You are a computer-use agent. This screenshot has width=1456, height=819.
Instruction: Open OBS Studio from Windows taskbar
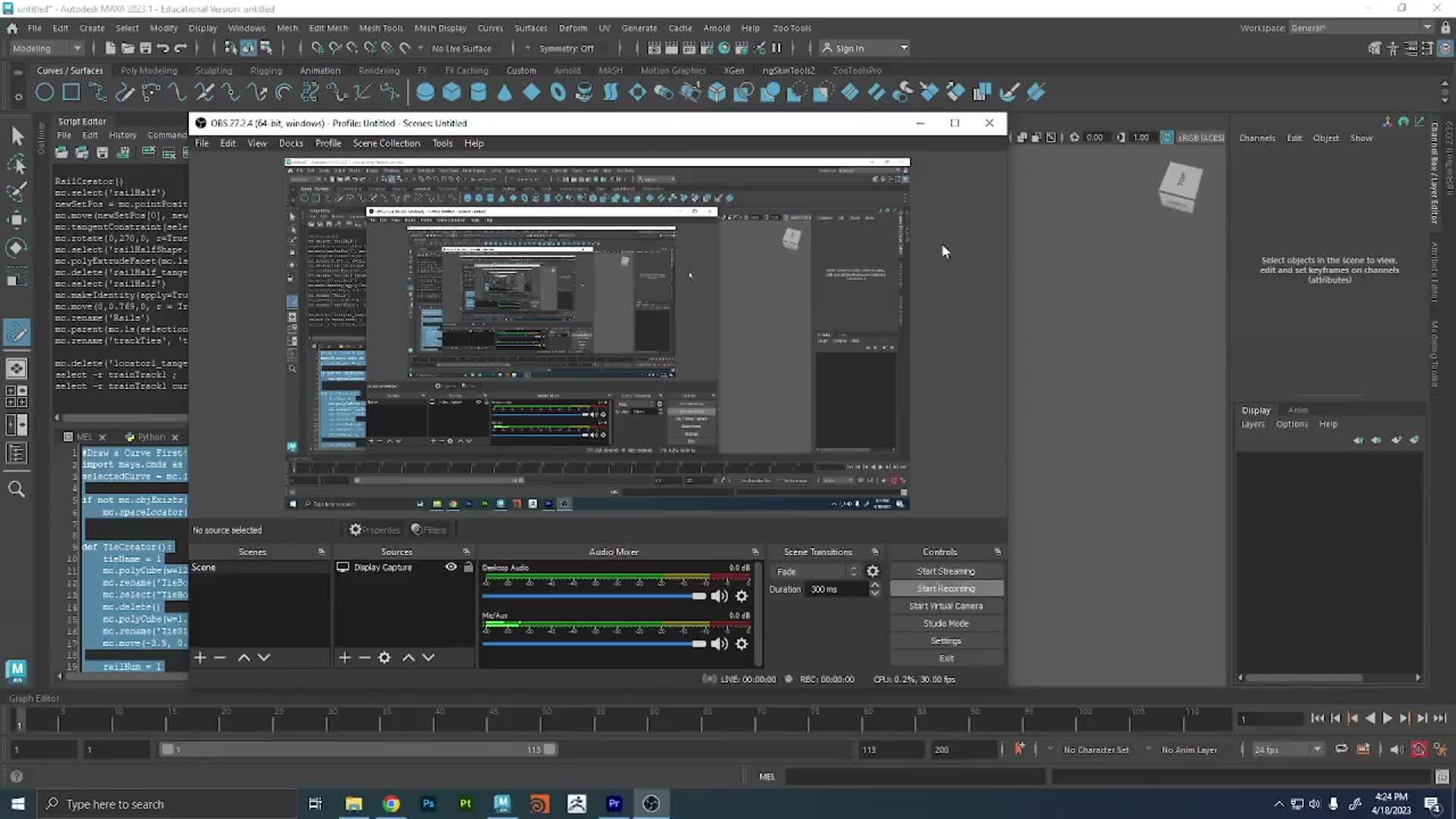651,804
